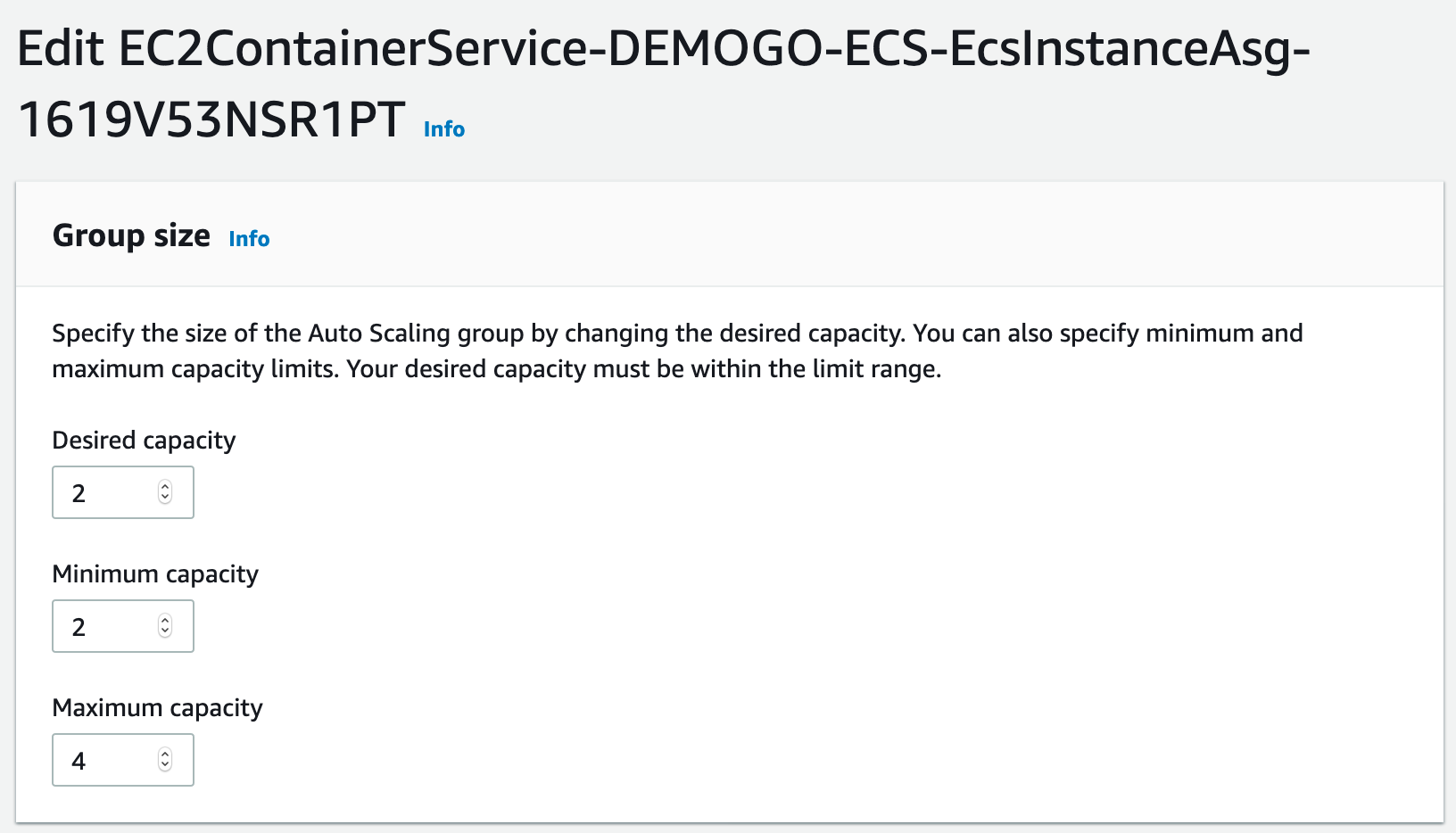Focus the Desired capacity number field

123,492
